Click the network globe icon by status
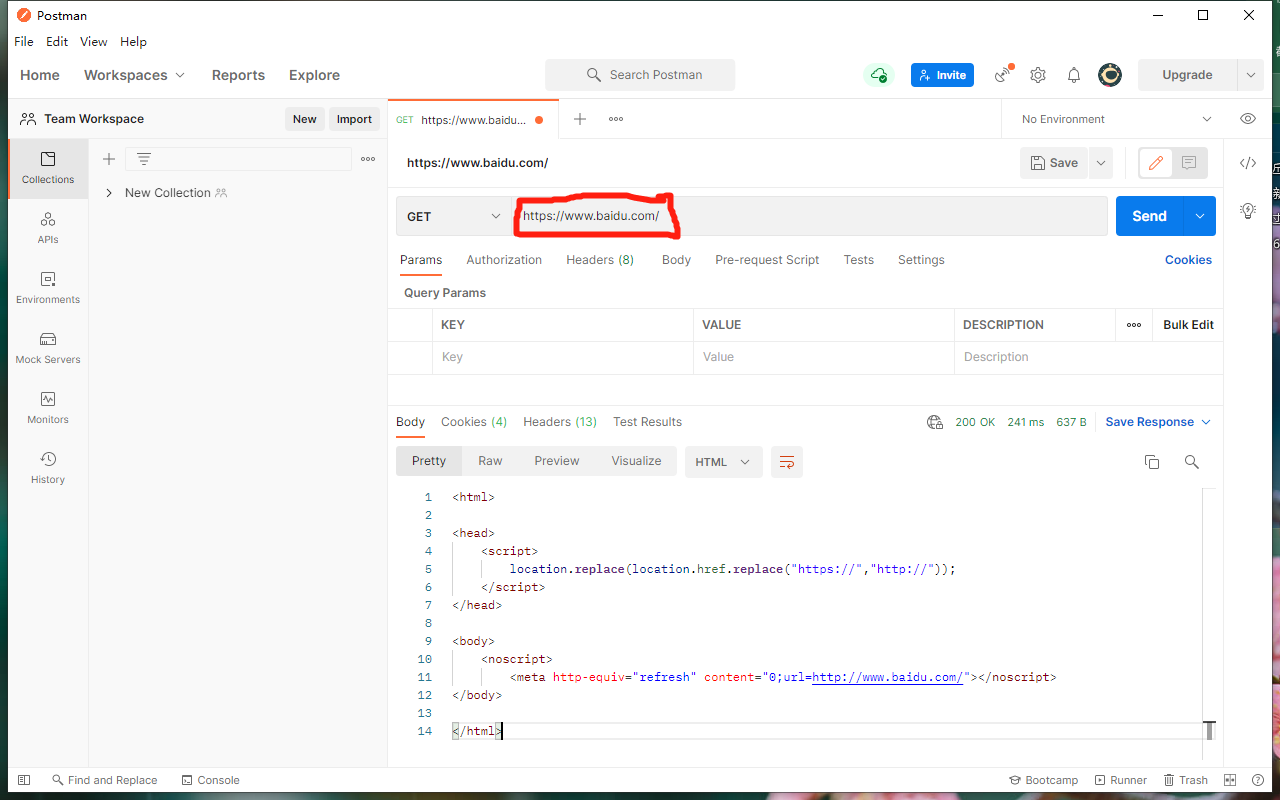 click(x=935, y=422)
